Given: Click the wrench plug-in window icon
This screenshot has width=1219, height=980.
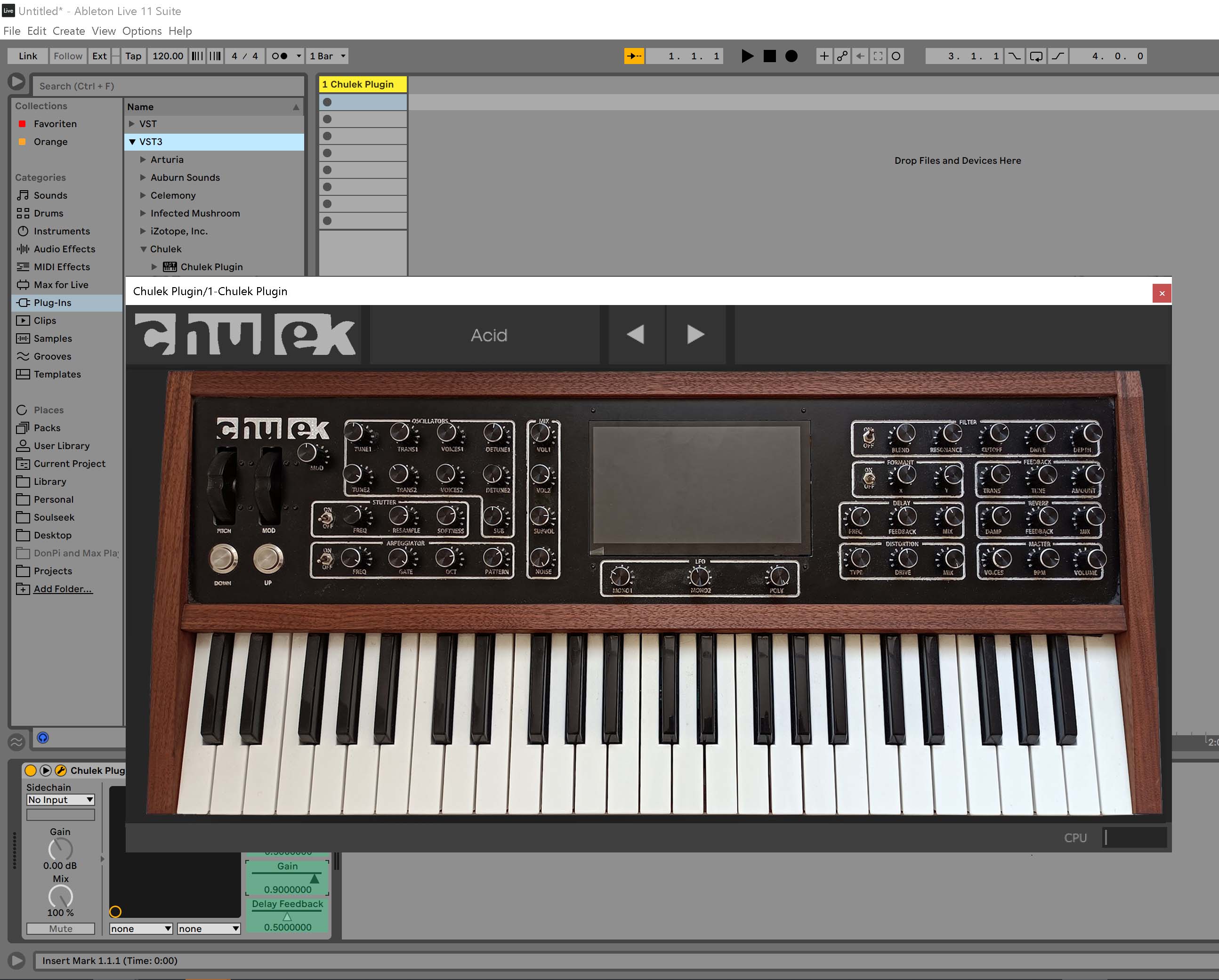Looking at the screenshot, I should click(60, 771).
